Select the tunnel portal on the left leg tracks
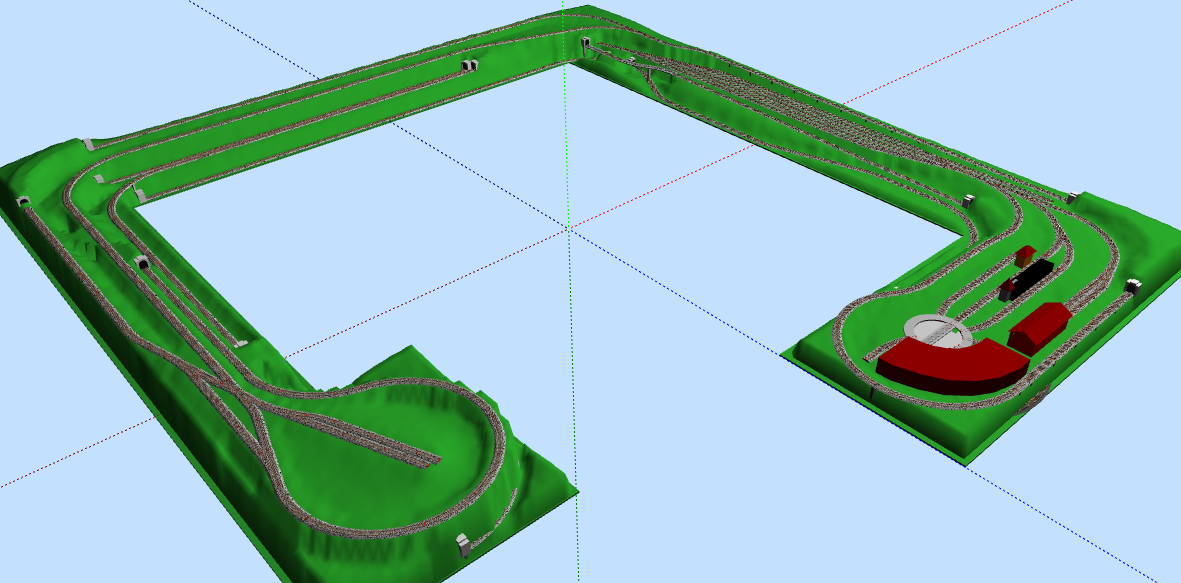The image size is (1181, 583). (x=143, y=263)
